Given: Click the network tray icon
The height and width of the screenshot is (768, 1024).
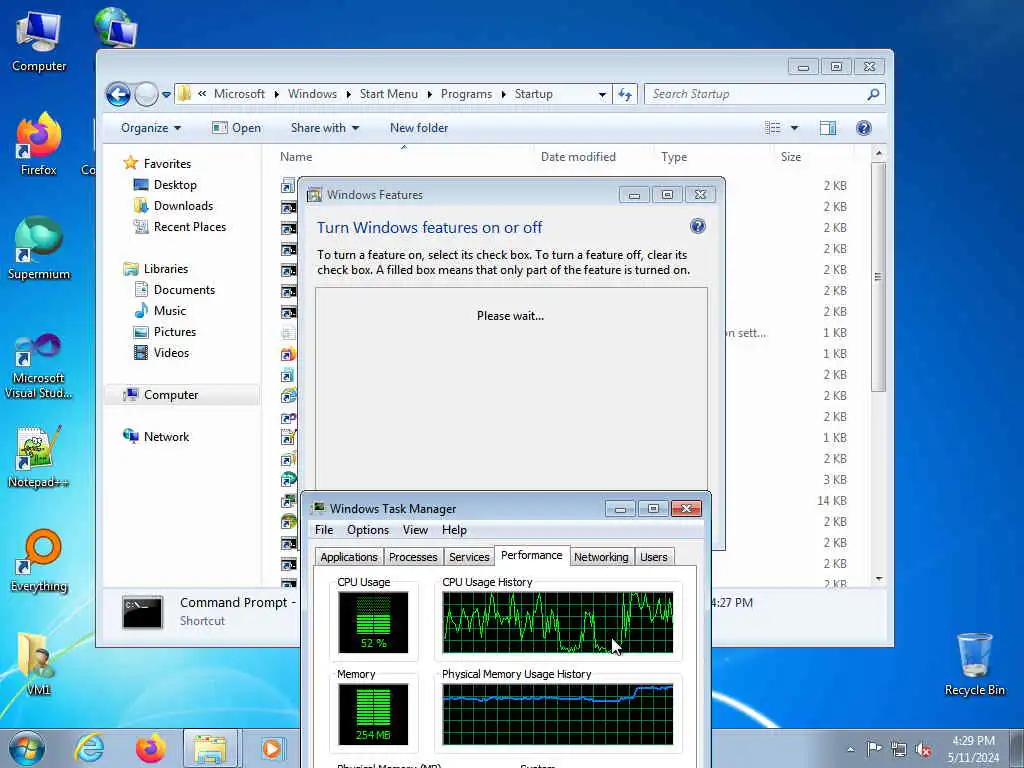Looking at the screenshot, I should 899,749.
